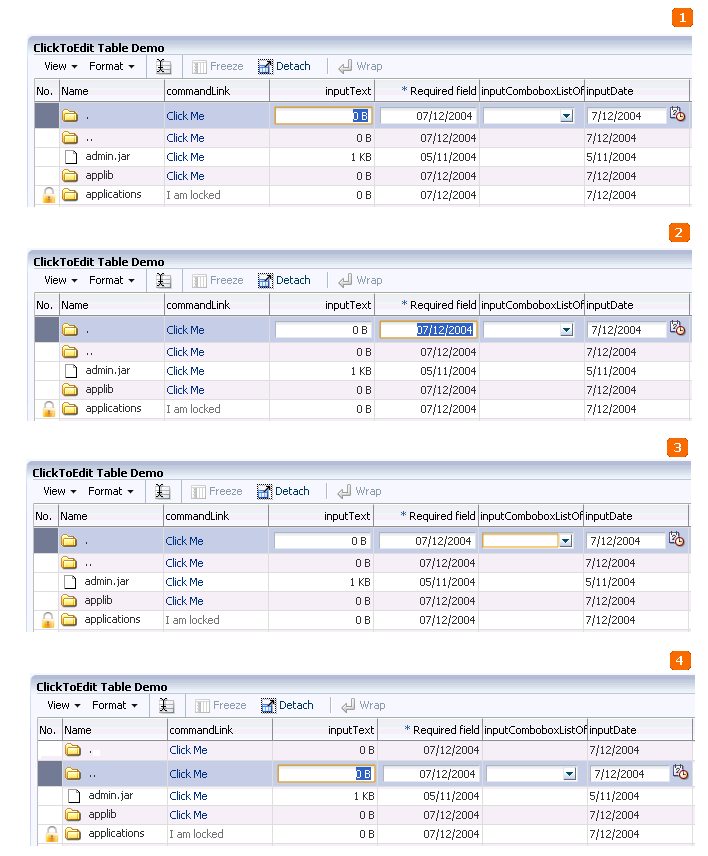The image size is (708, 856).
Task: Open the combobox dropdown in the fourth table's highlighted row
Action: 570,773
